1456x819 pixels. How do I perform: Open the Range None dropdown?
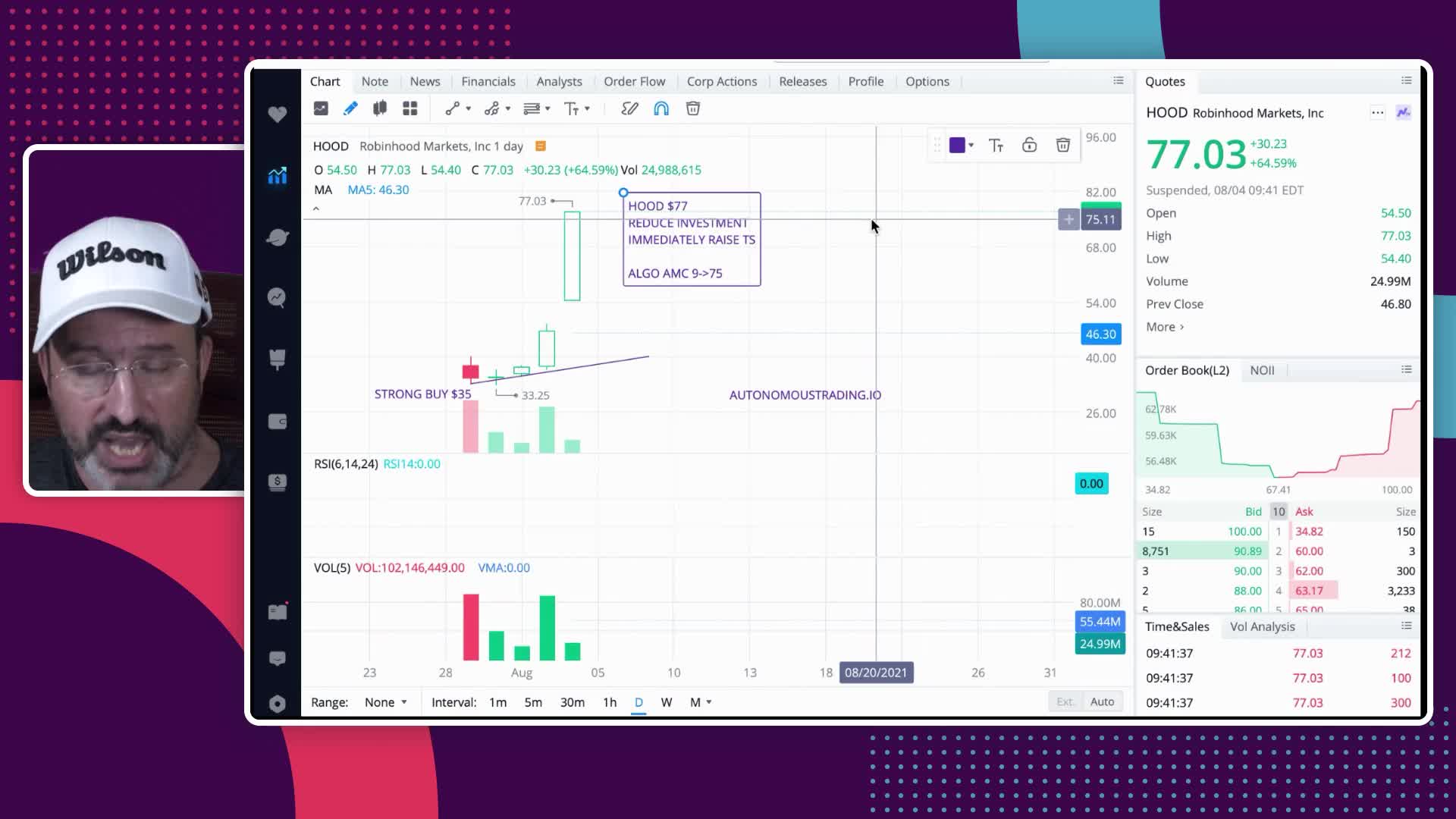click(x=385, y=702)
